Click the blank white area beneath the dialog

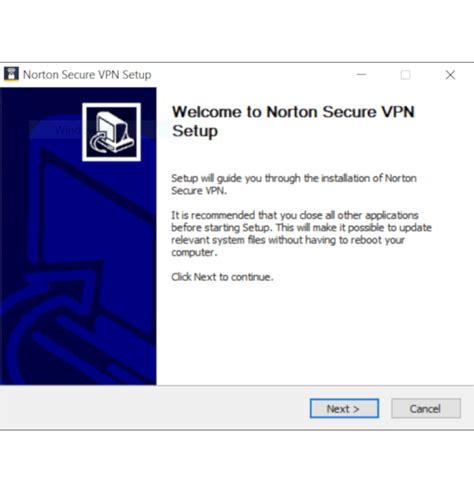coord(237,462)
